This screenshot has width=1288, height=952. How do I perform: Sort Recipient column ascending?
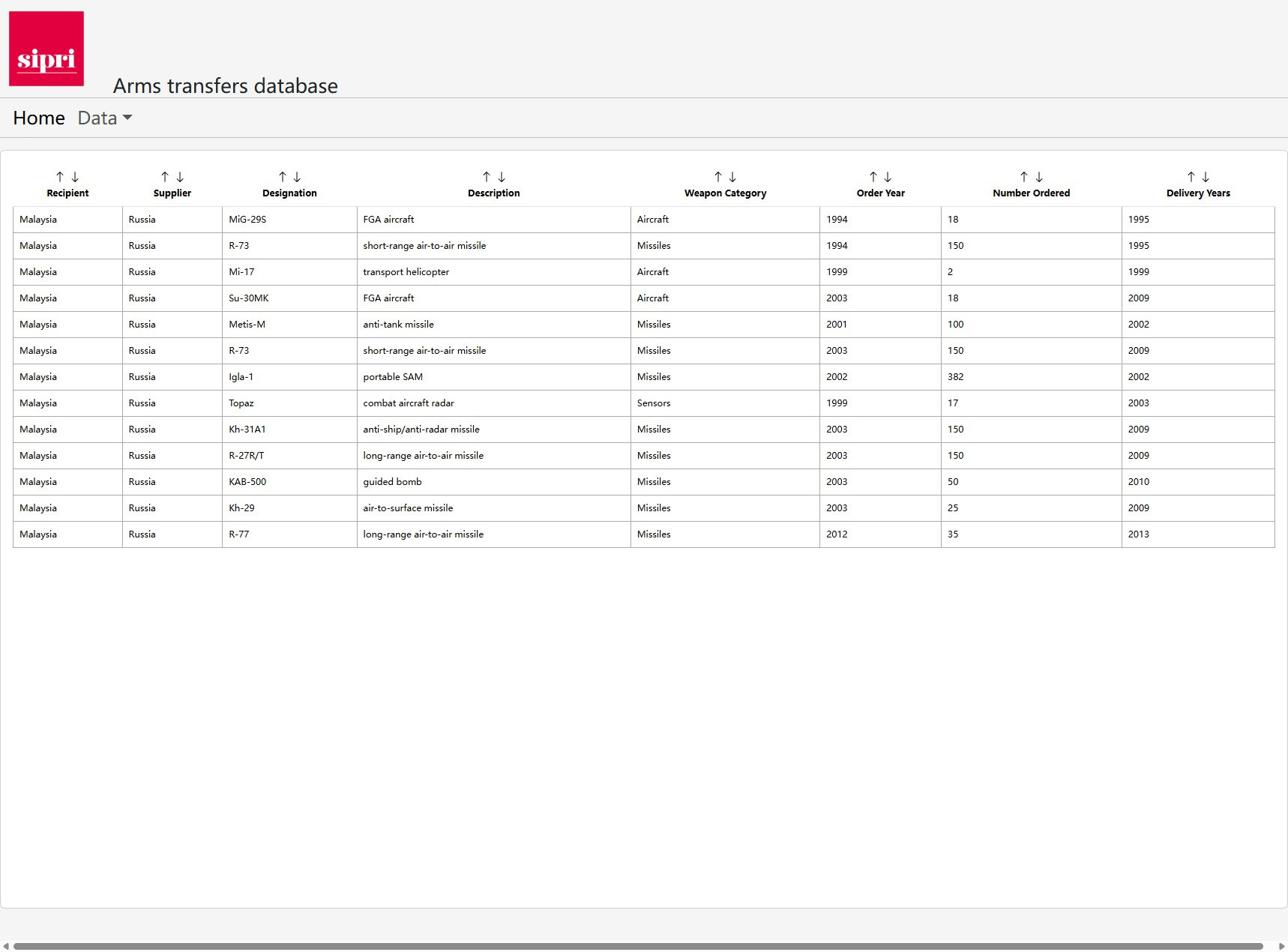[x=60, y=177]
